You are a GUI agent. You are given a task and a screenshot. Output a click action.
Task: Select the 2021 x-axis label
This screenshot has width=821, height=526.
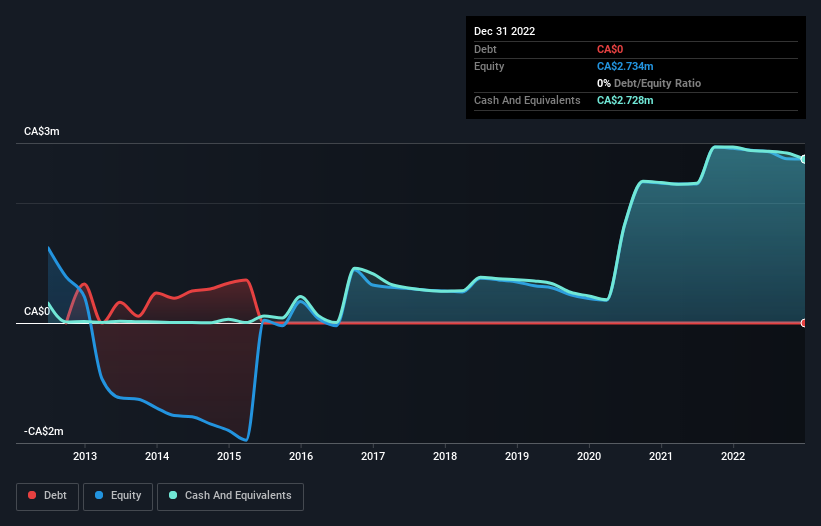pyautogui.click(x=661, y=456)
